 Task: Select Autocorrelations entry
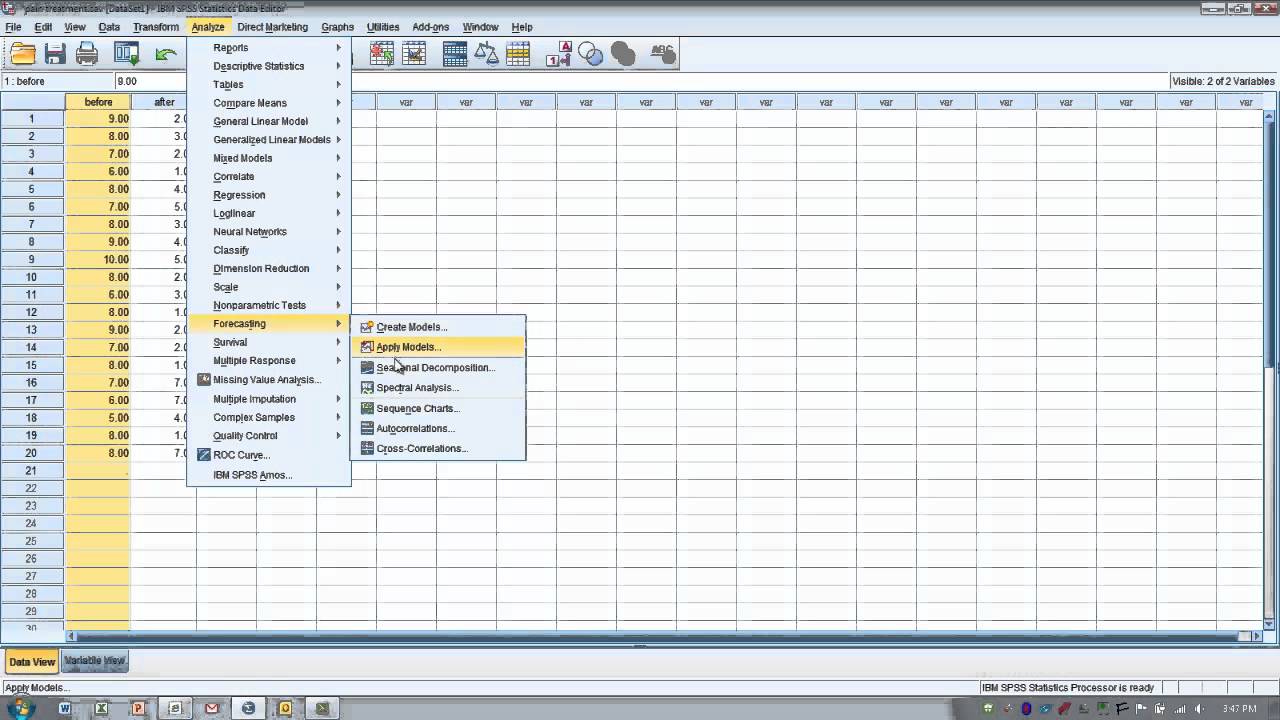(x=438, y=428)
